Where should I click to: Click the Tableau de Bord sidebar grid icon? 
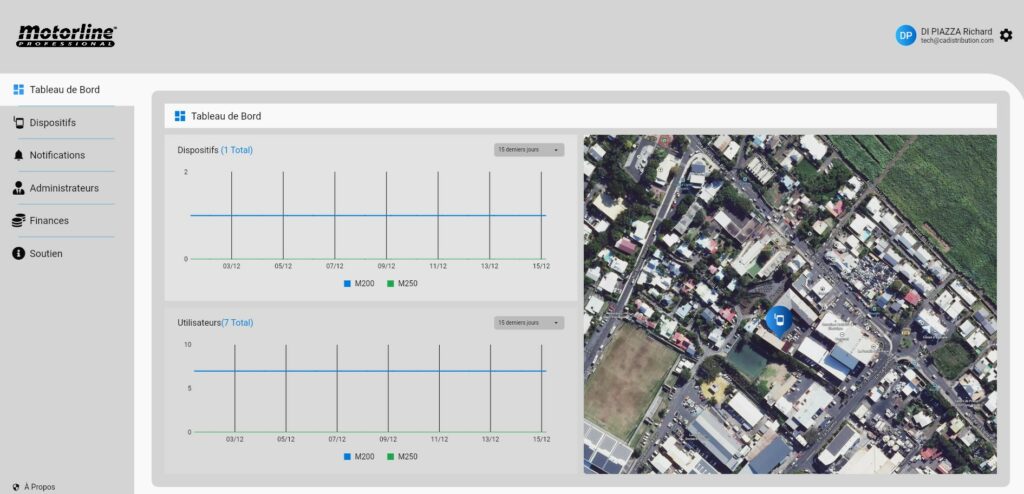[18, 90]
